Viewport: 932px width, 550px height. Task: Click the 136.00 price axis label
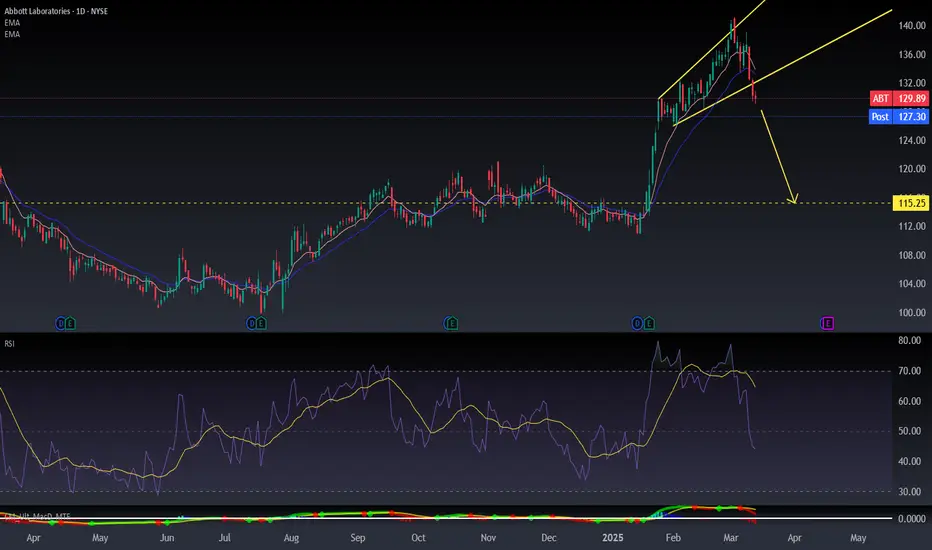click(x=912, y=55)
